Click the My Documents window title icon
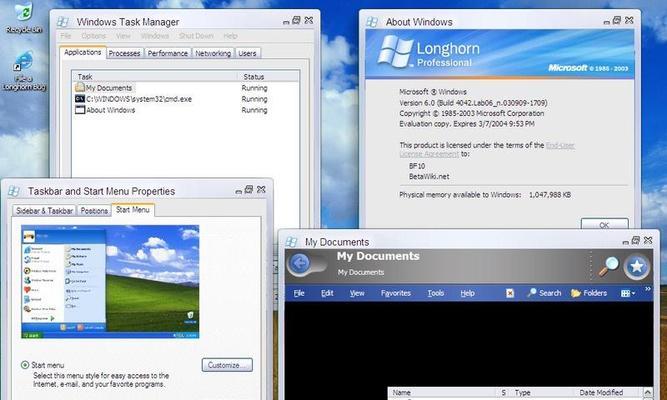The height and width of the screenshot is (400, 667). pyautogui.click(x=291, y=242)
